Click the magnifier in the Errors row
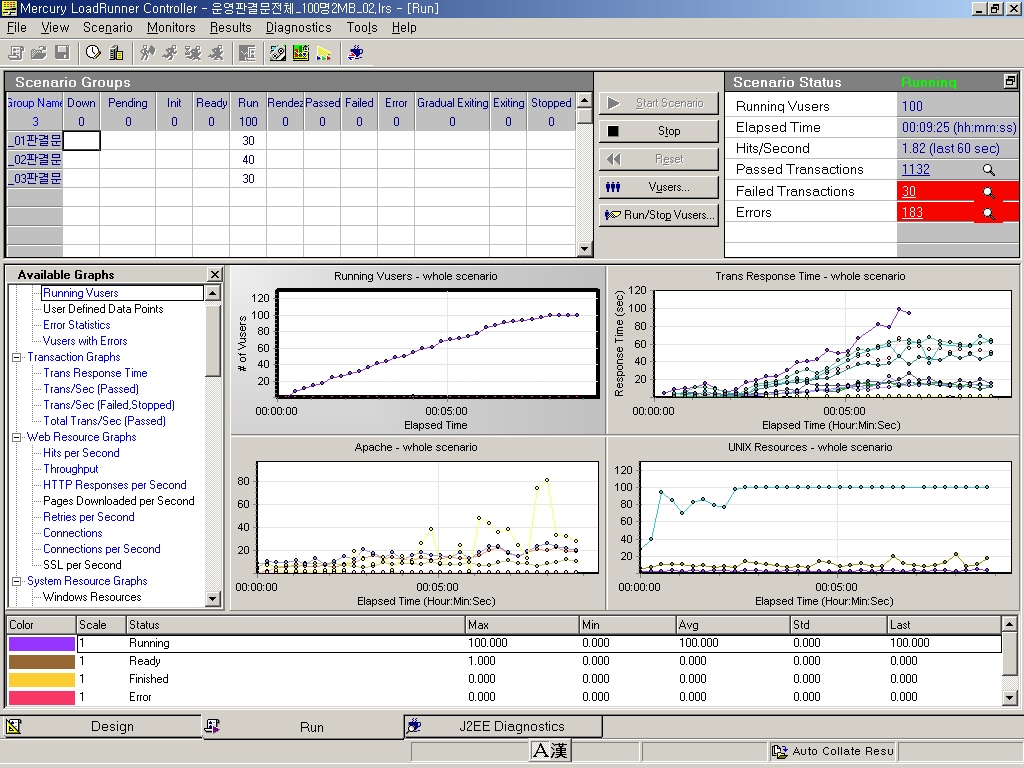Image resolution: width=1024 pixels, height=768 pixels. (989, 214)
